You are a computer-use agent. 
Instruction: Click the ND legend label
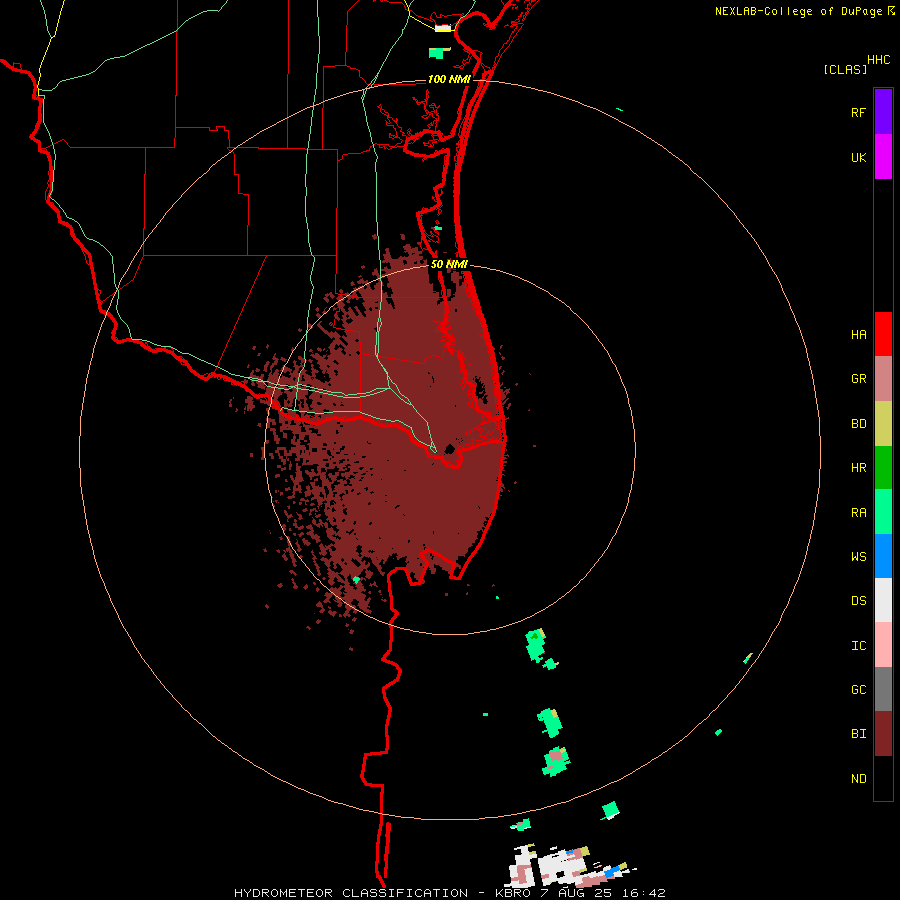pos(858,779)
